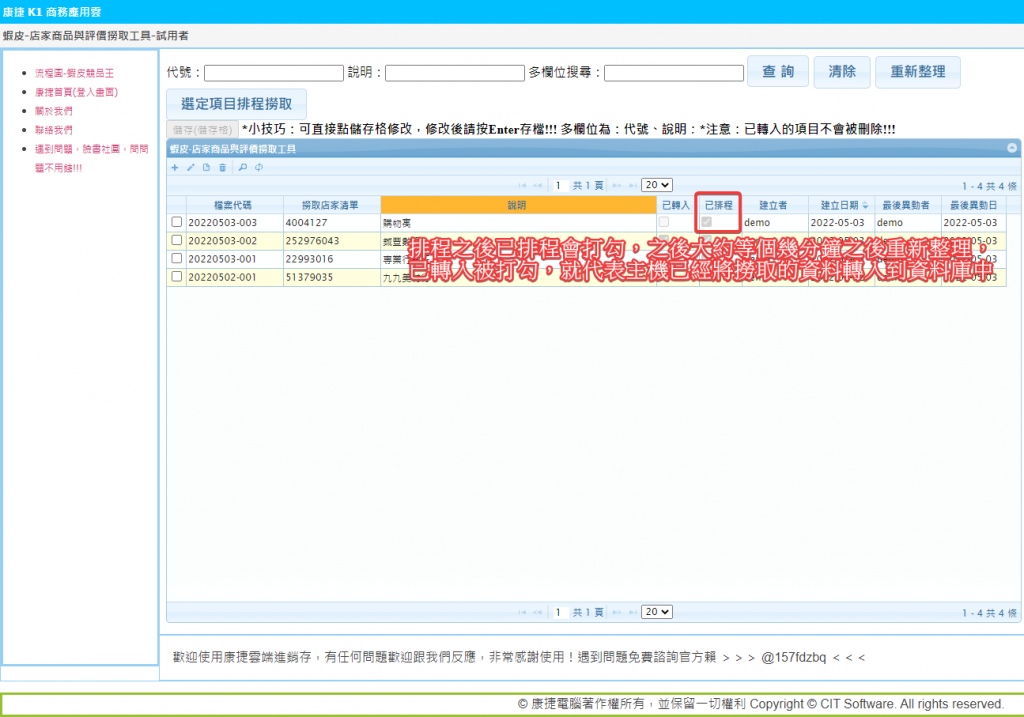Open bottom pager rows-per-page dropdown

pyautogui.click(x=657, y=612)
